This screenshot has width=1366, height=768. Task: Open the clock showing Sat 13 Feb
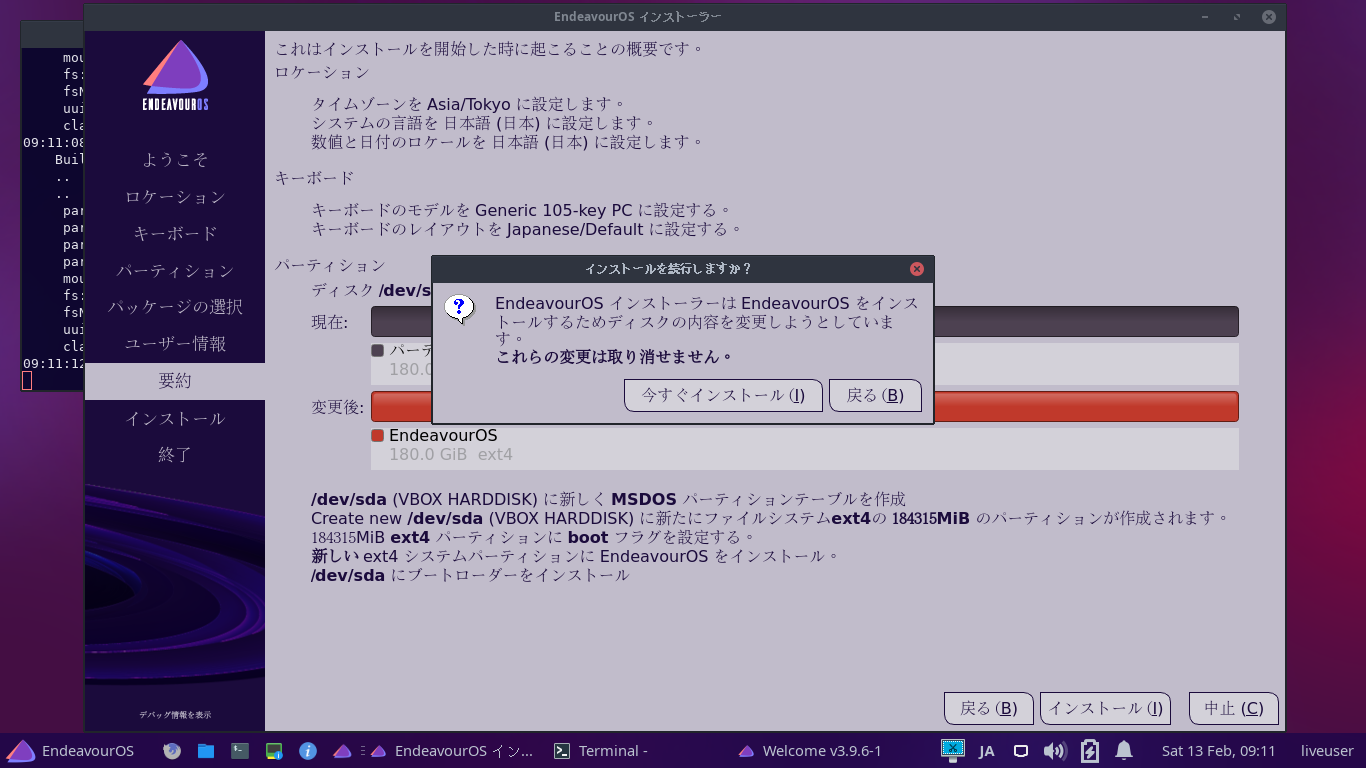(x=1219, y=751)
